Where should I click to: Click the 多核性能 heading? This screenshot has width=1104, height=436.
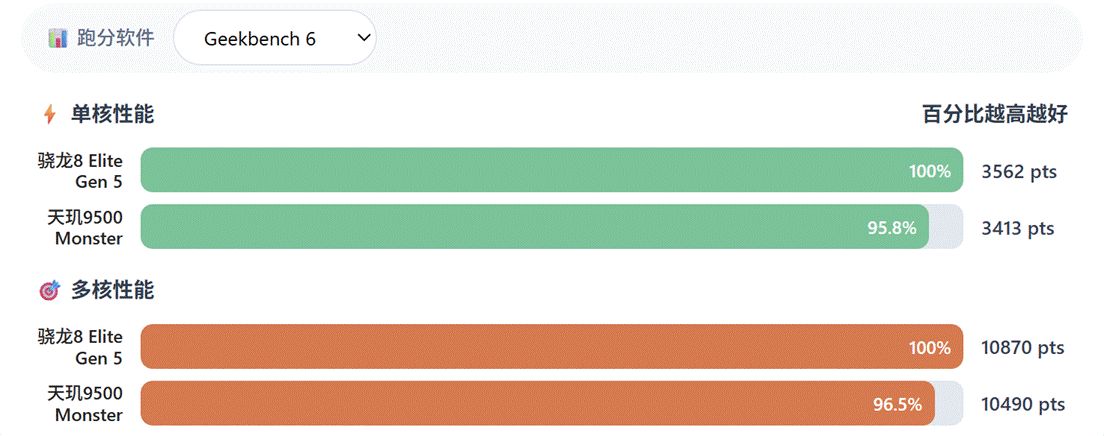click(x=113, y=290)
